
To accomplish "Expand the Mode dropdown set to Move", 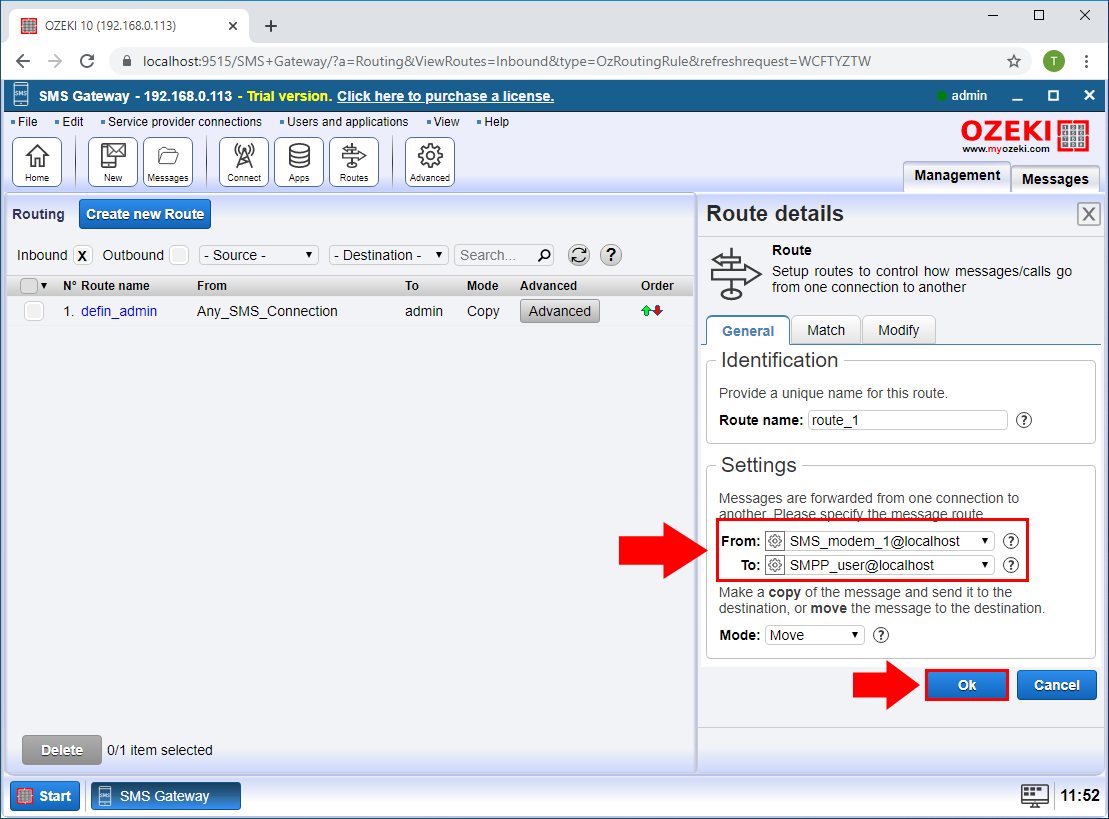I will (815, 635).
